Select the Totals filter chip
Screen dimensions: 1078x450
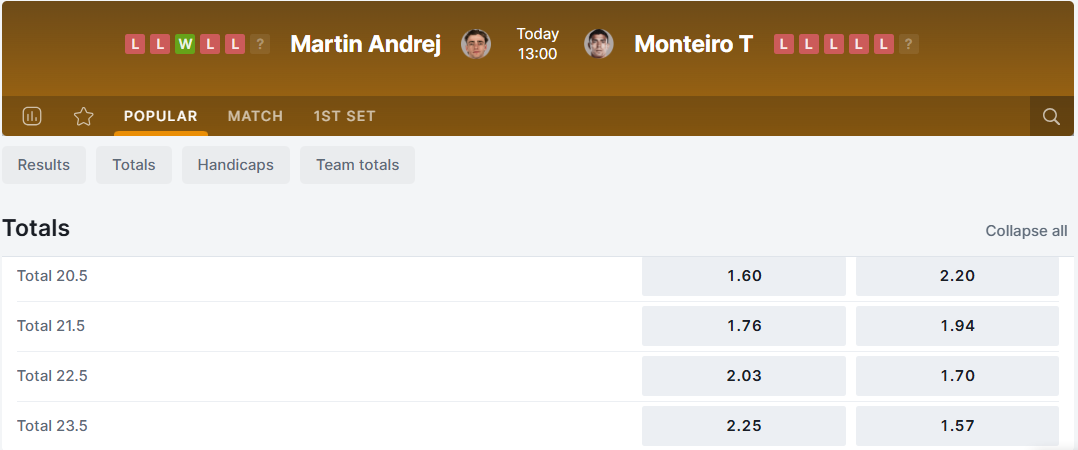pyautogui.click(x=134, y=165)
